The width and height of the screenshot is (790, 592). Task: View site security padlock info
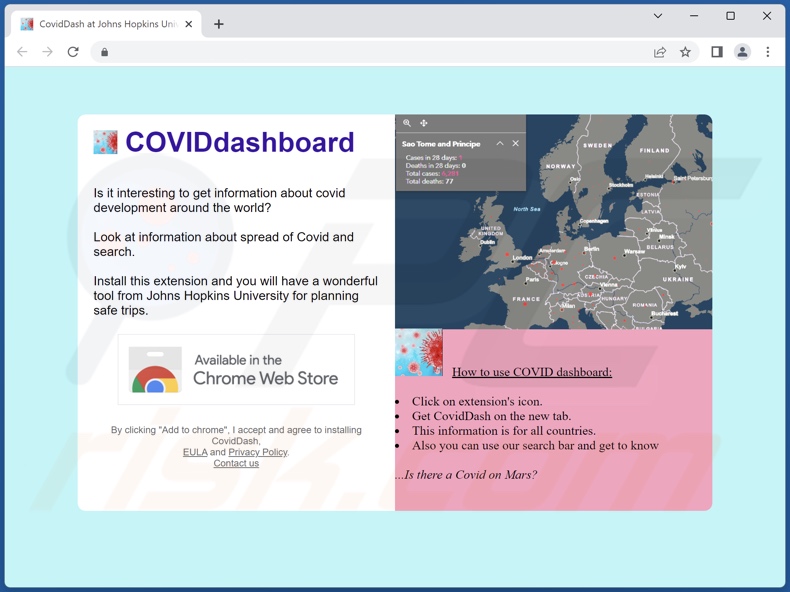(104, 52)
